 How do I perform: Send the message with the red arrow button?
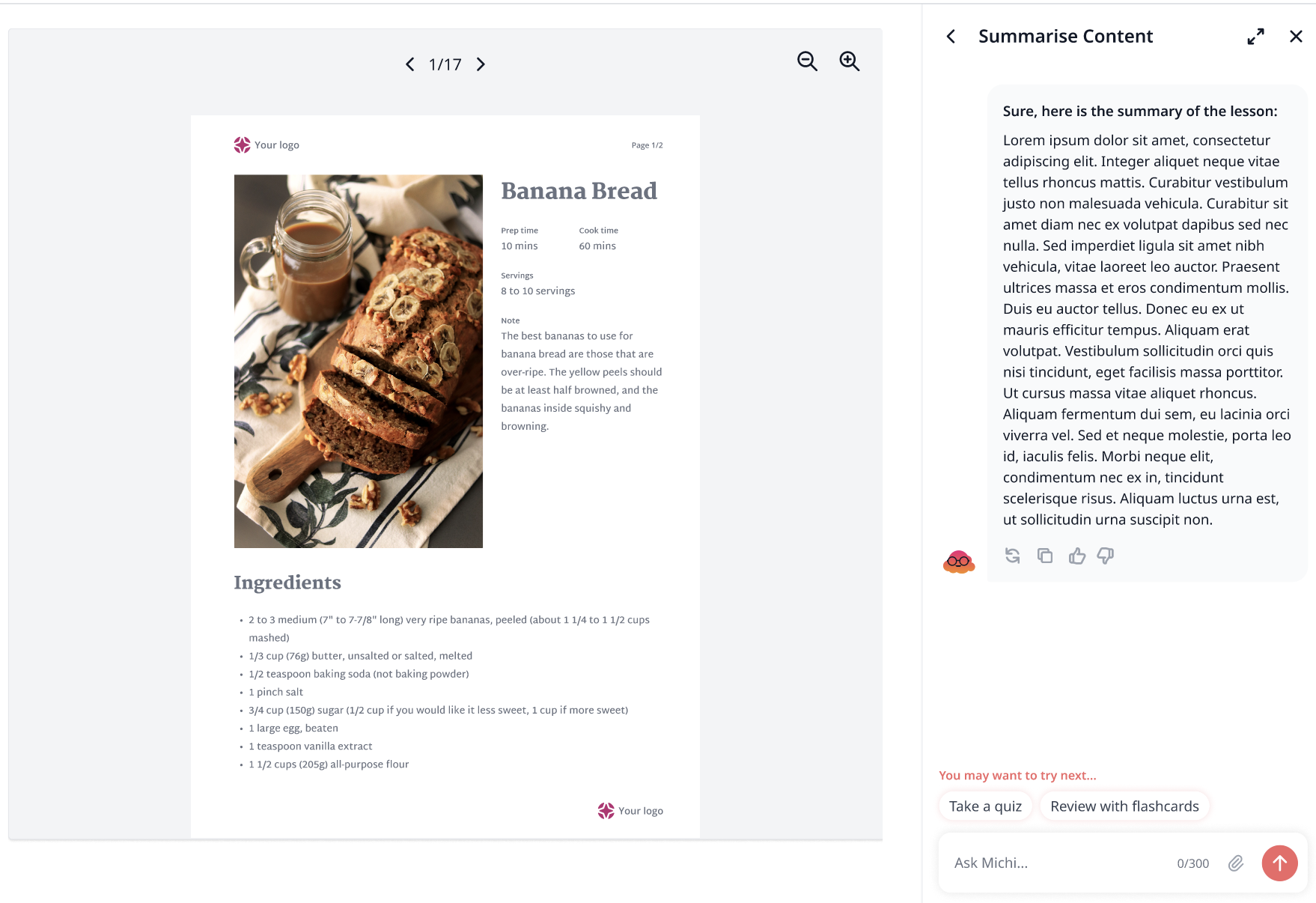click(1279, 863)
